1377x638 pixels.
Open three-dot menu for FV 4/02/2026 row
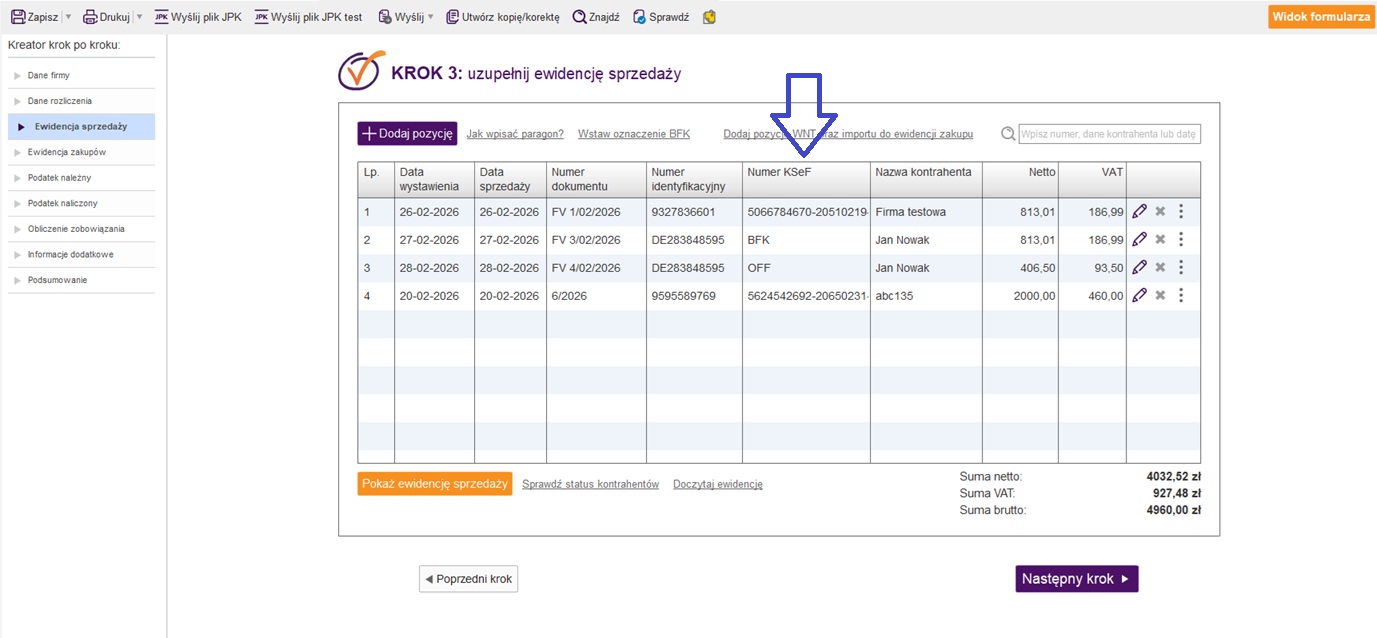click(x=1181, y=268)
